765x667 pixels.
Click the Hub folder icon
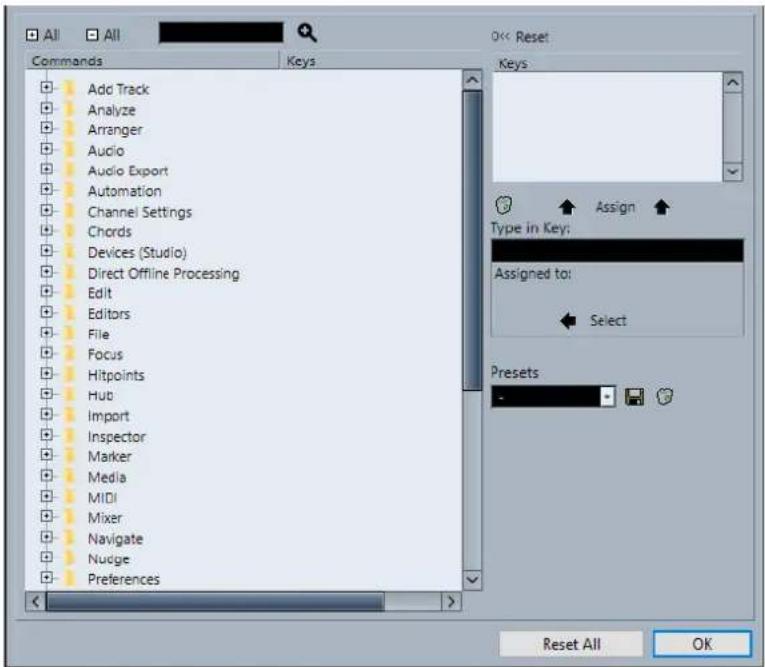[70, 395]
